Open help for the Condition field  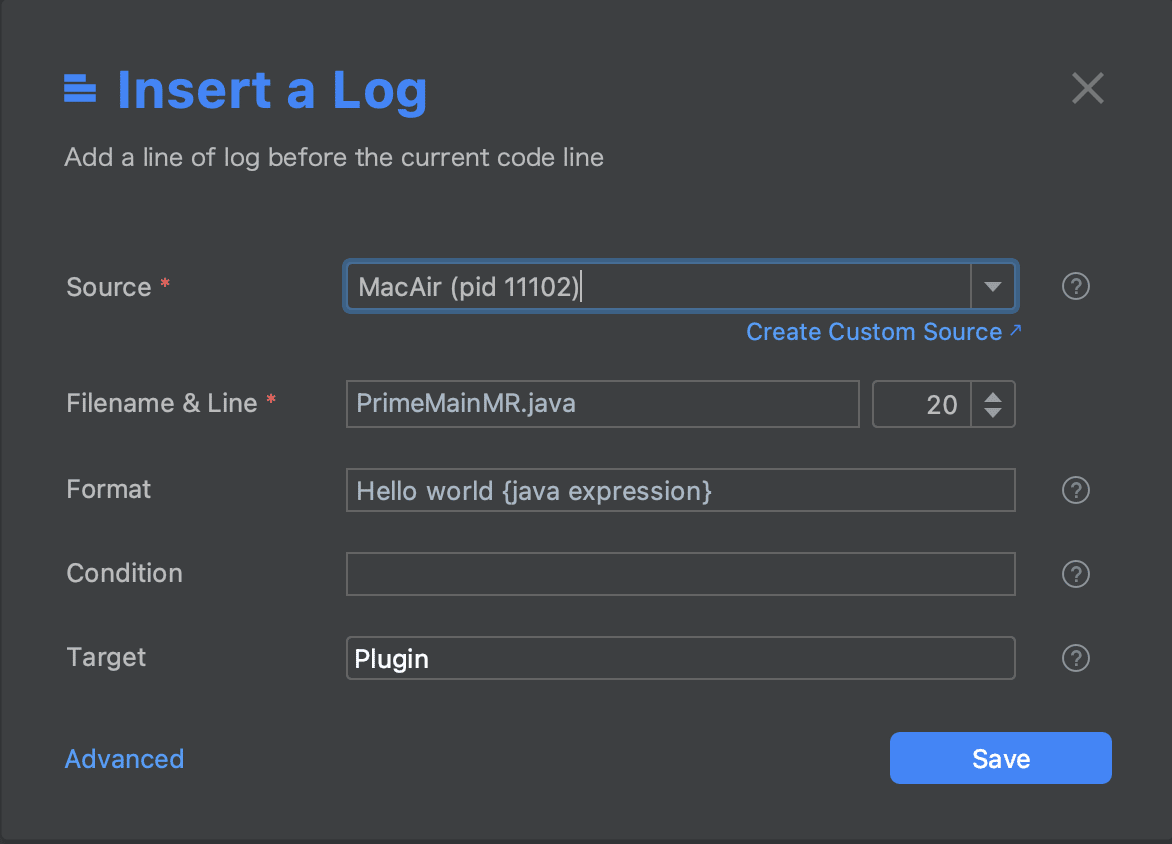click(x=1075, y=574)
